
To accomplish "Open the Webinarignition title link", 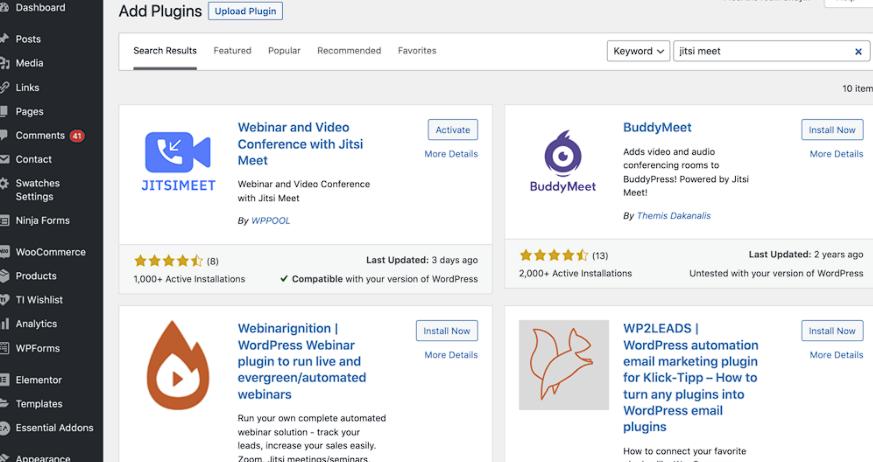I will [302, 361].
